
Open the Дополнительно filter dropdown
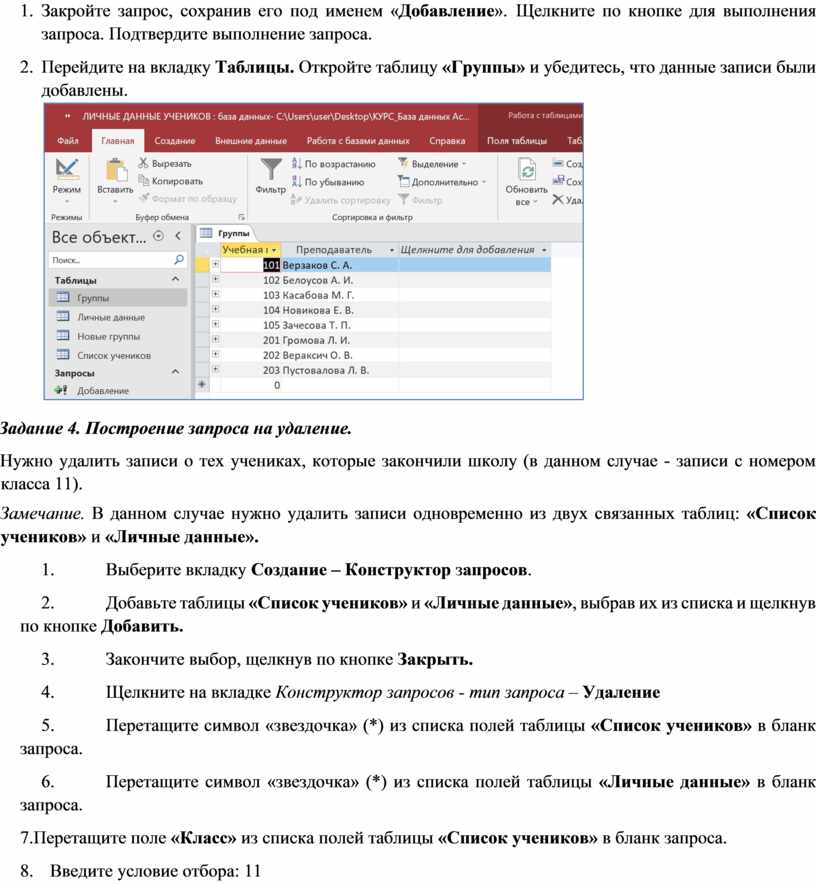[442, 182]
